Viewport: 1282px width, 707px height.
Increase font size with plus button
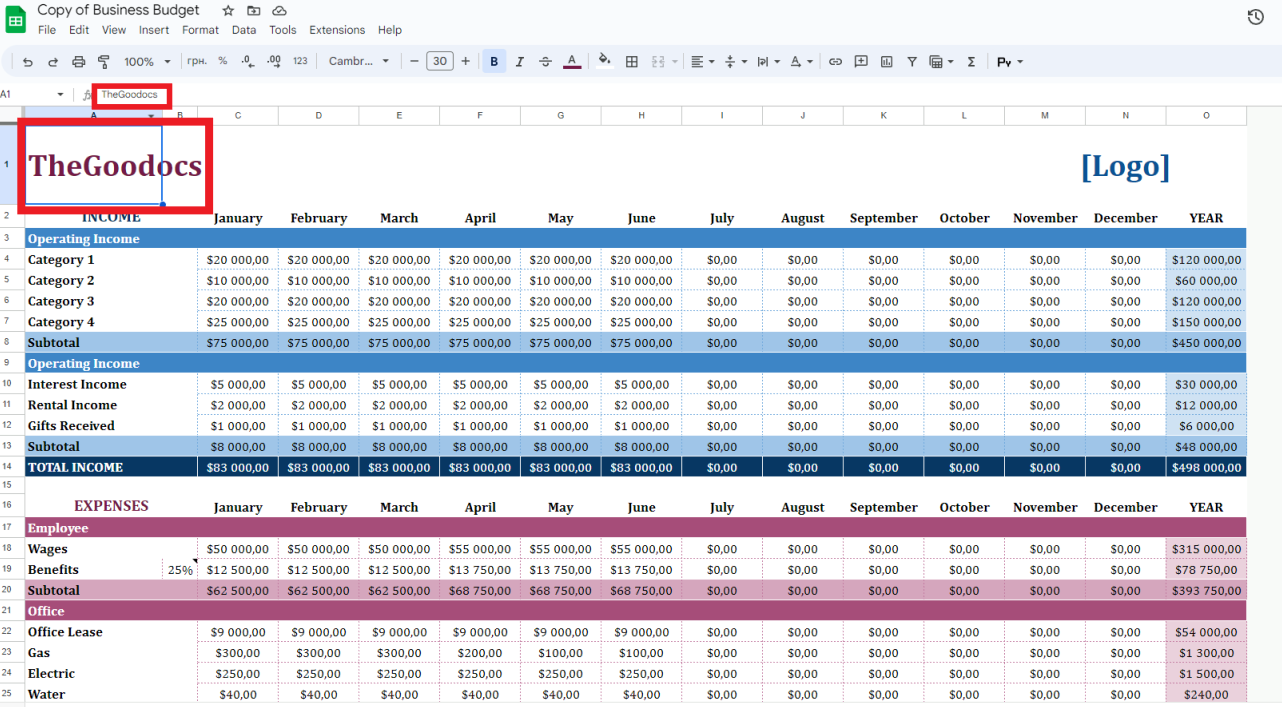(x=465, y=62)
